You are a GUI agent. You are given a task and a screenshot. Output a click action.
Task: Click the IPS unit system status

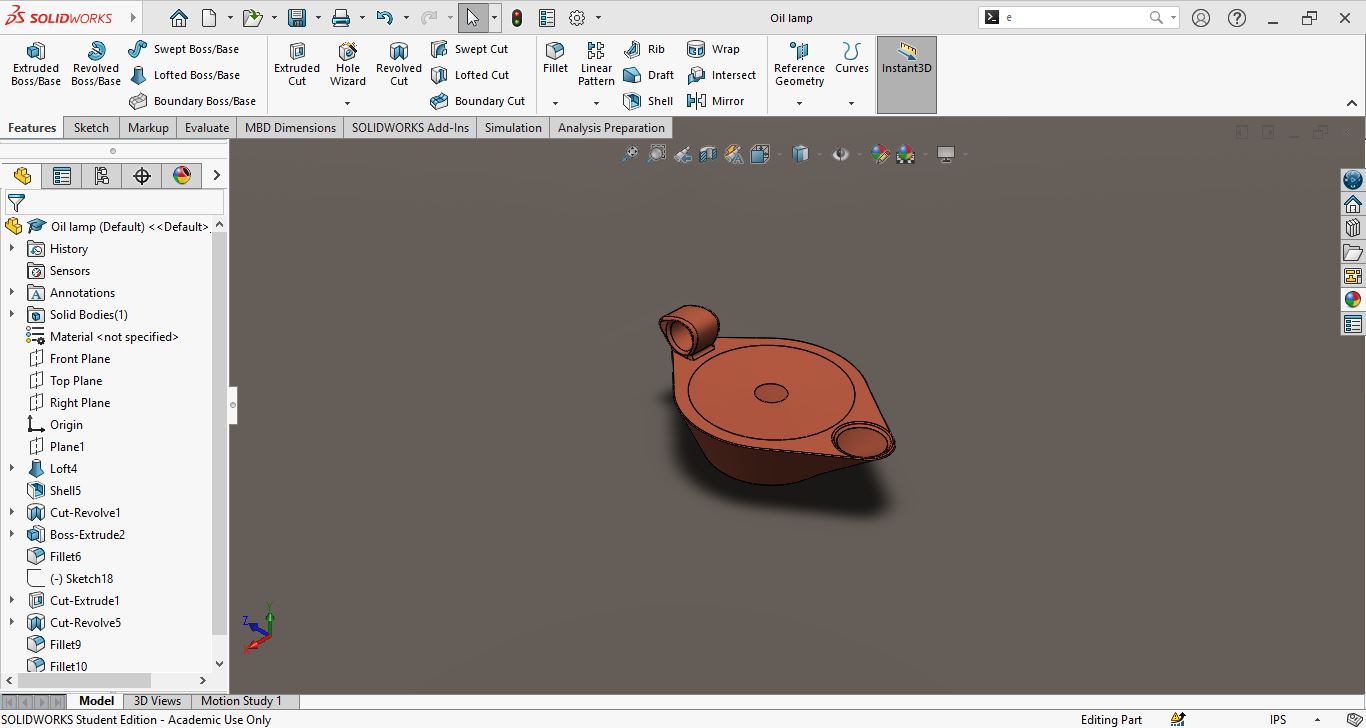[1278, 719]
